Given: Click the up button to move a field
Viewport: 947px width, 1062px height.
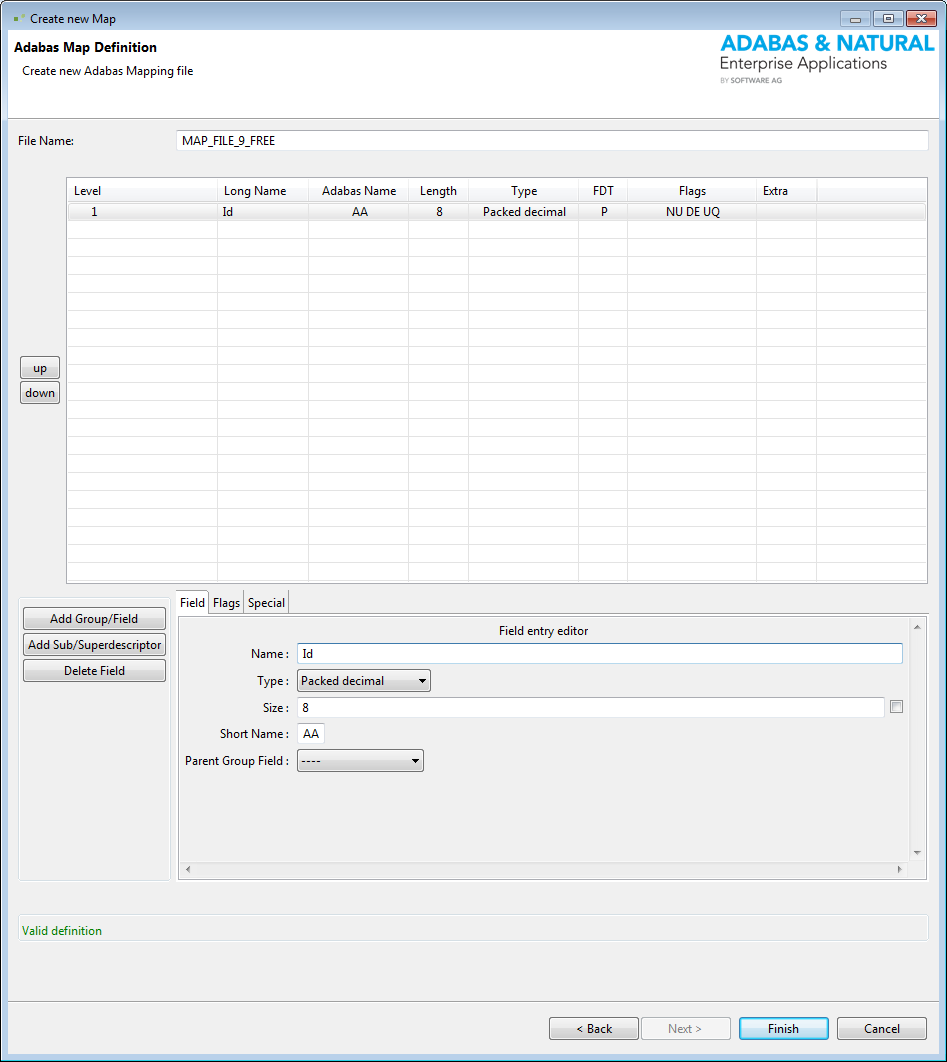Looking at the screenshot, I should pyautogui.click(x=39, y=367).
